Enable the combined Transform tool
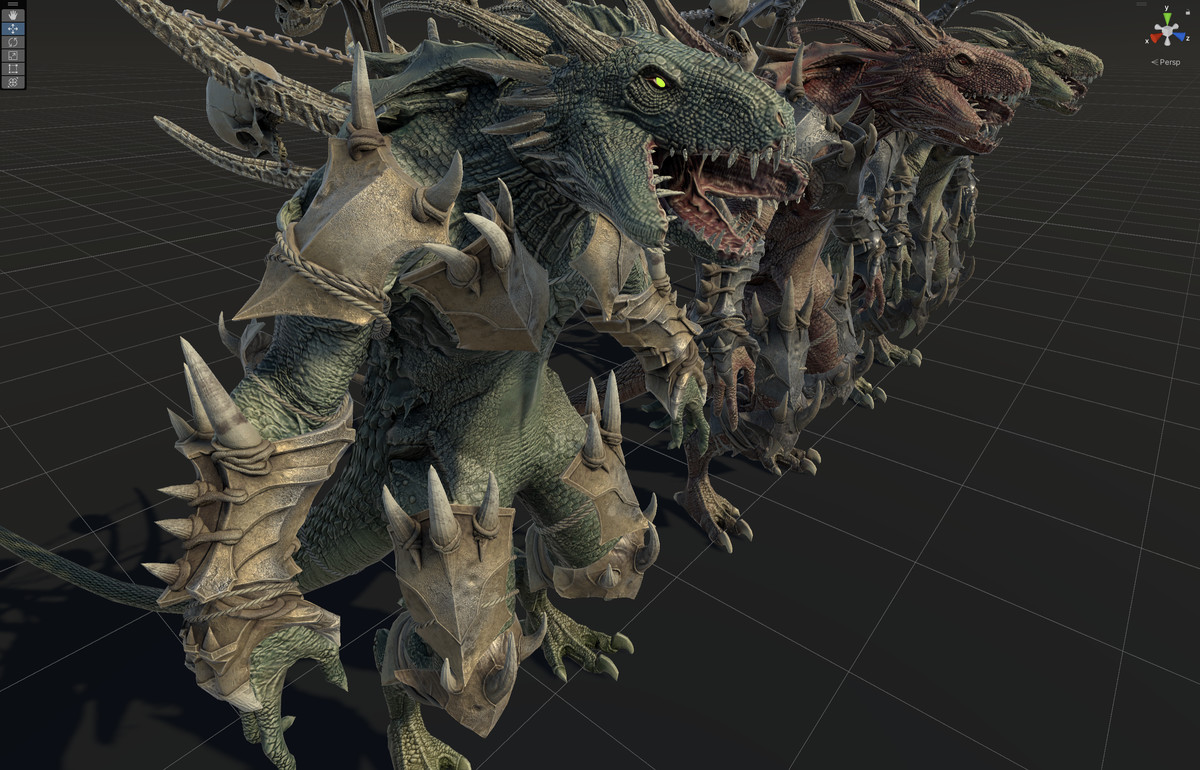 [13, 82]
